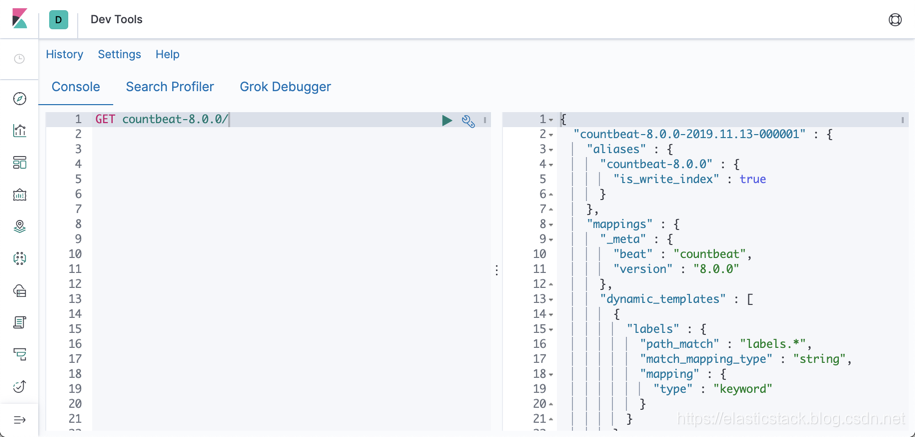Screen dimensions: 915x437
Task: Switch to Search Profiler tab
Action: [x=170, y=87]
